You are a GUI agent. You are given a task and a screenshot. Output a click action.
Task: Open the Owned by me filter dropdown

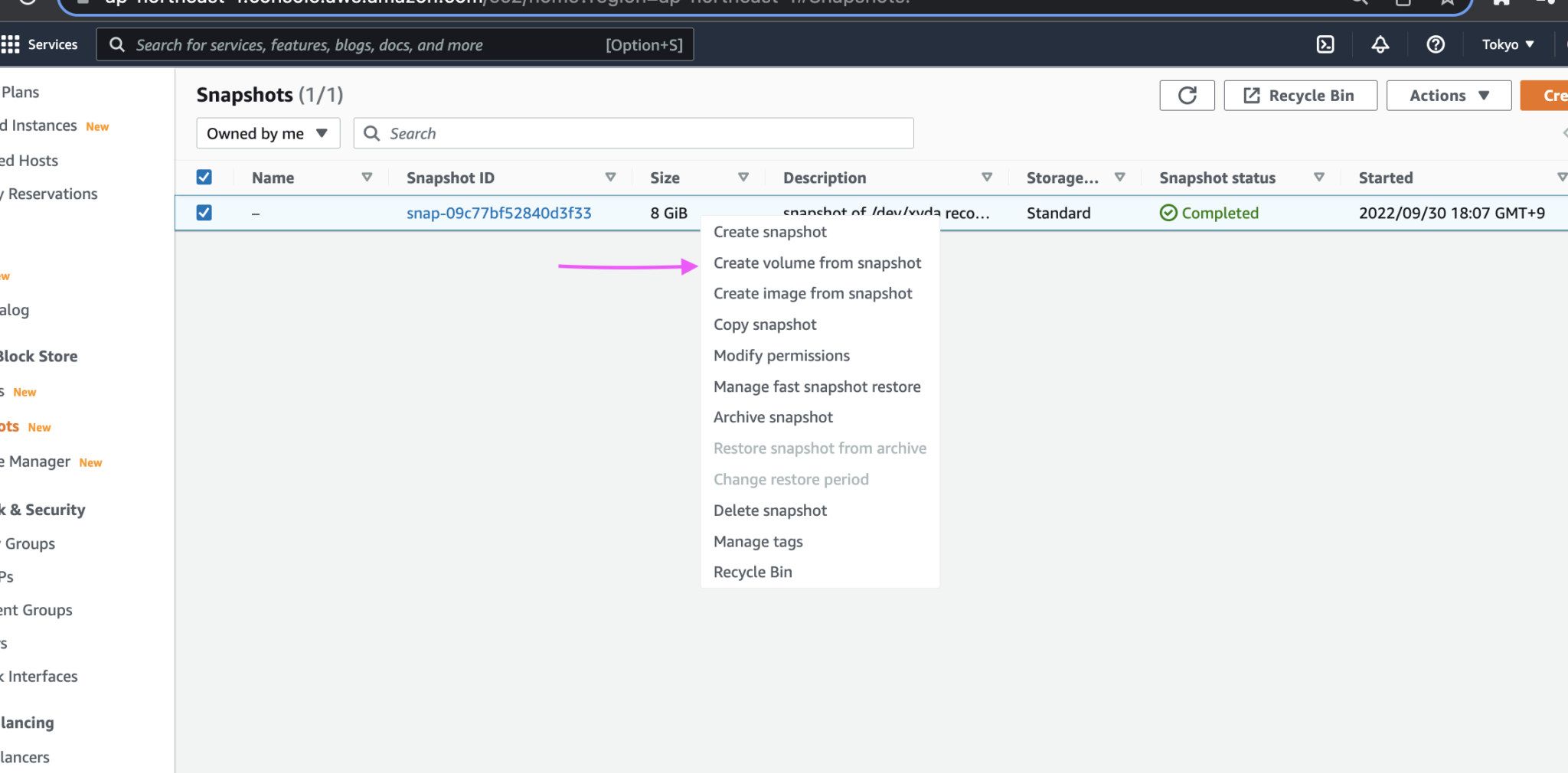(x=267, y=132)
